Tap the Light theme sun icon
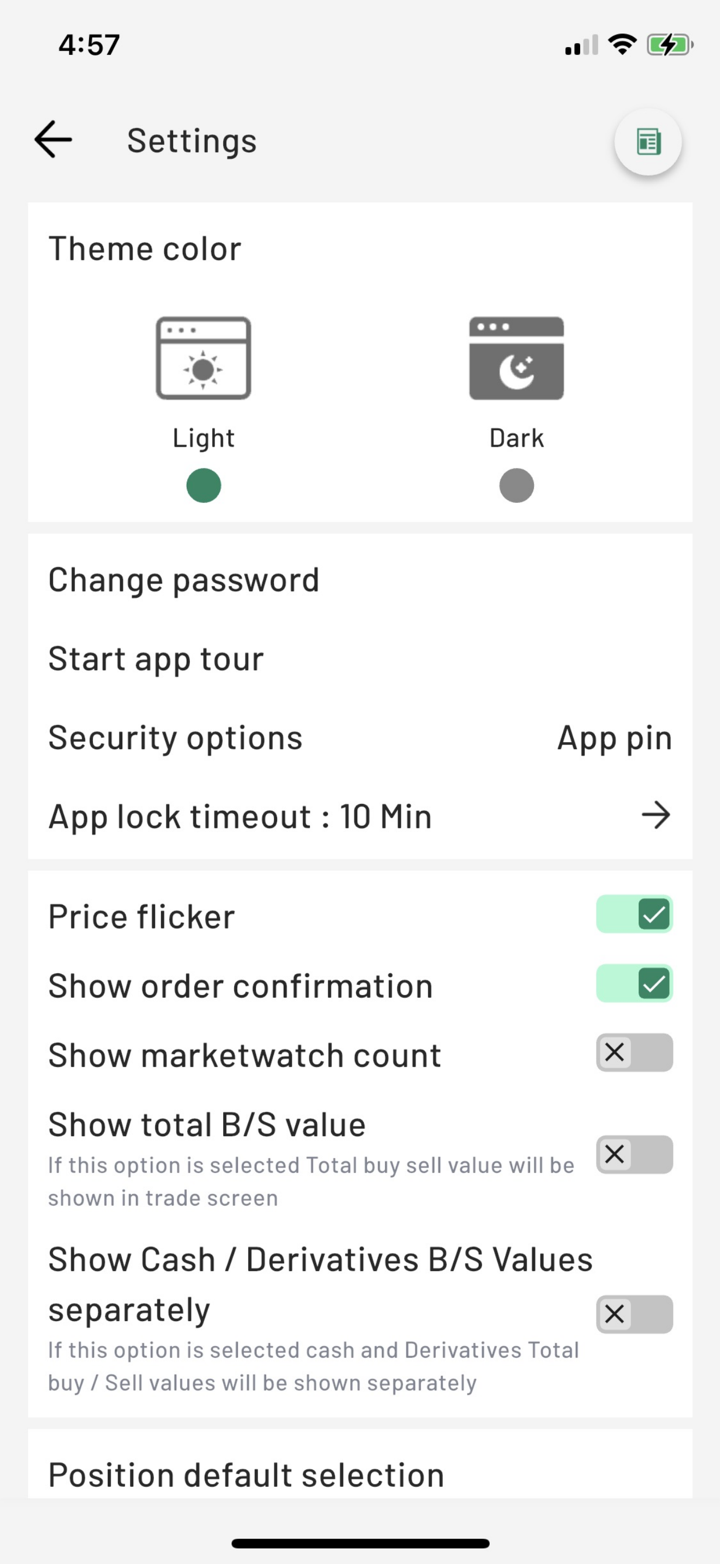Image resolution: width=720 pixels, height=1564 pixels. 203,358
